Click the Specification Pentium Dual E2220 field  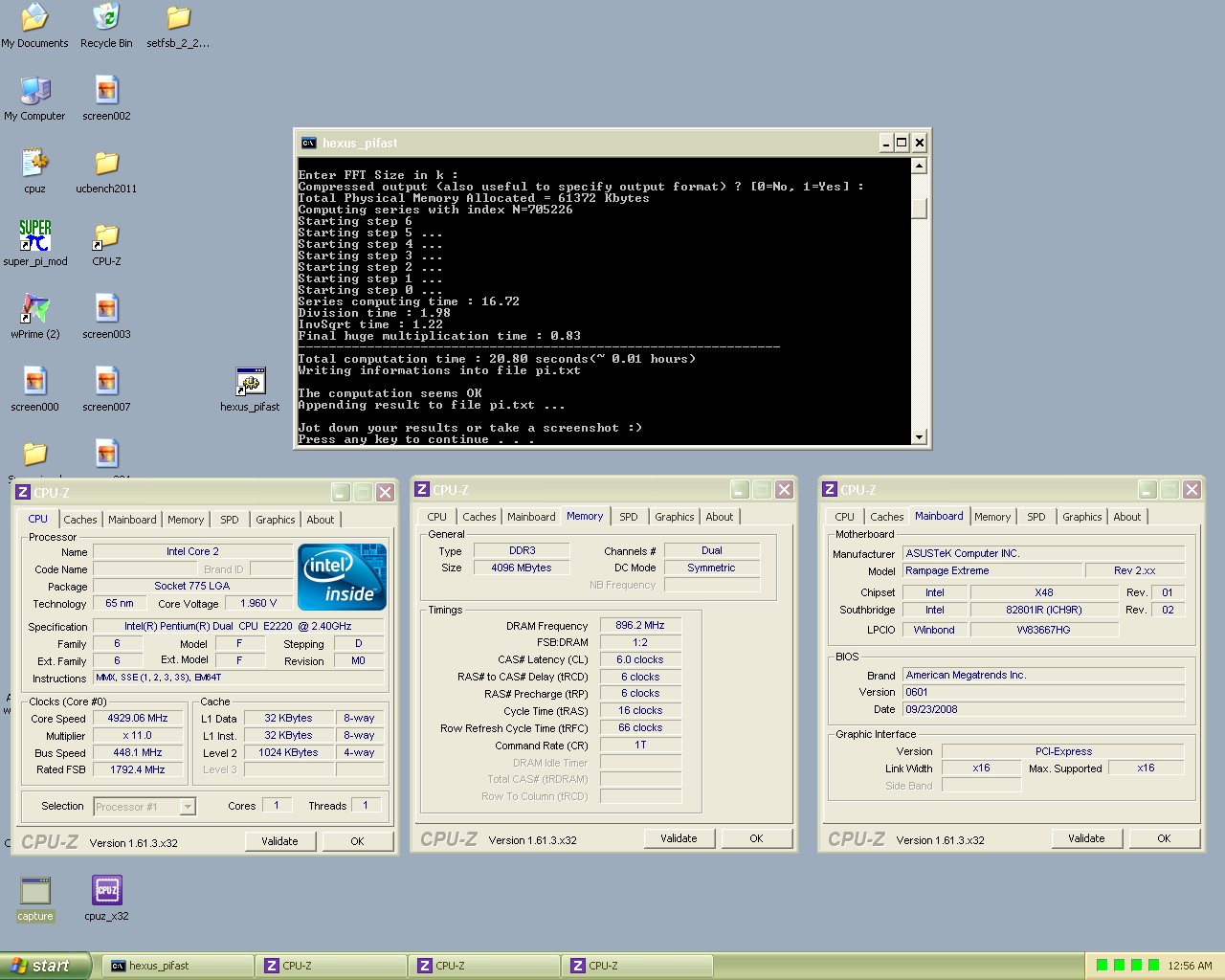tap(238, 626)
